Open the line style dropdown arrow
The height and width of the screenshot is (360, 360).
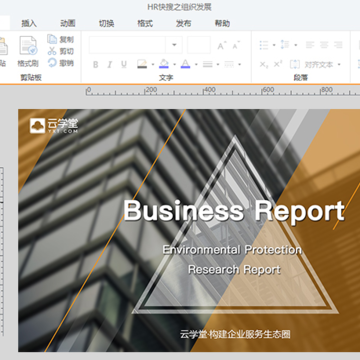[x=218, y=65]
